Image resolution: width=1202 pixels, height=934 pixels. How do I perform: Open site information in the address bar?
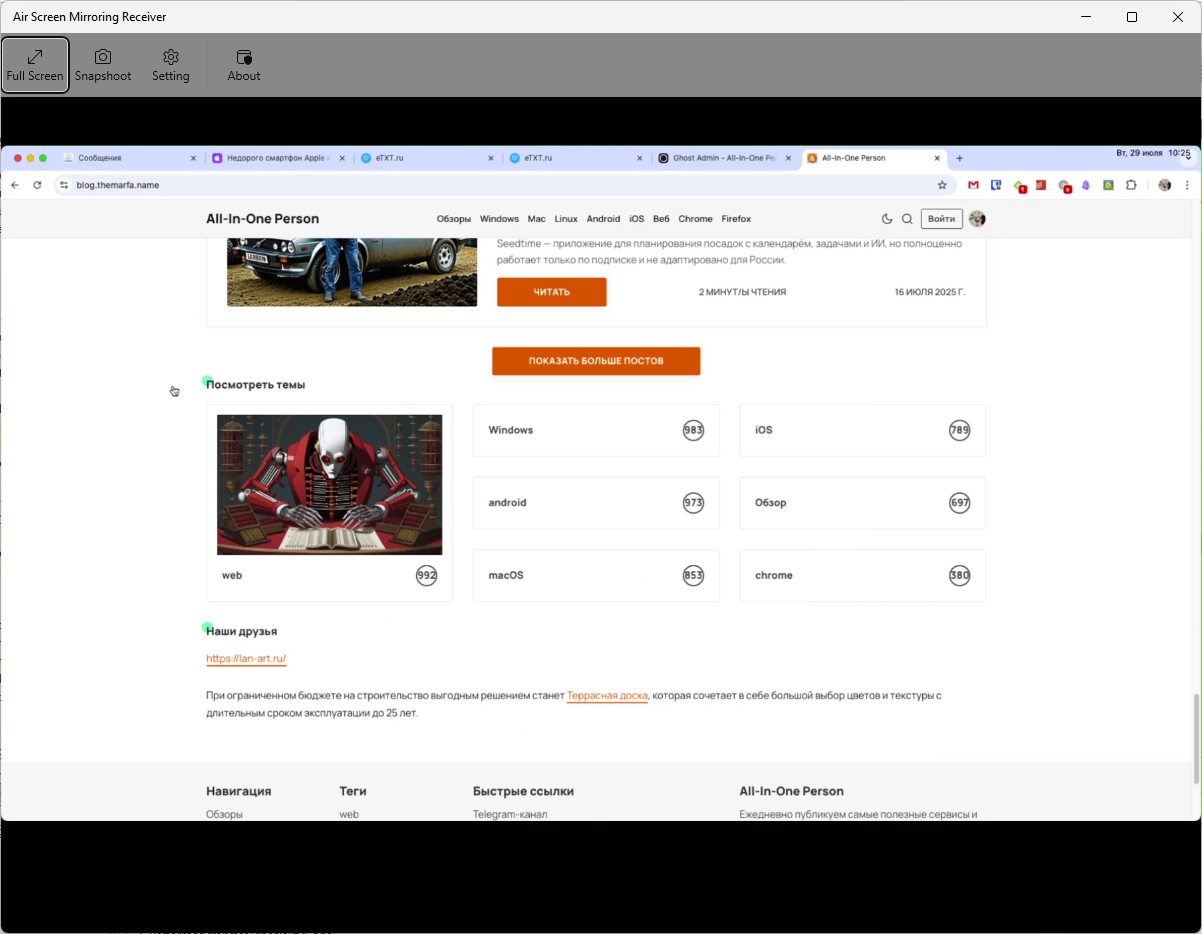coord(64,185)
